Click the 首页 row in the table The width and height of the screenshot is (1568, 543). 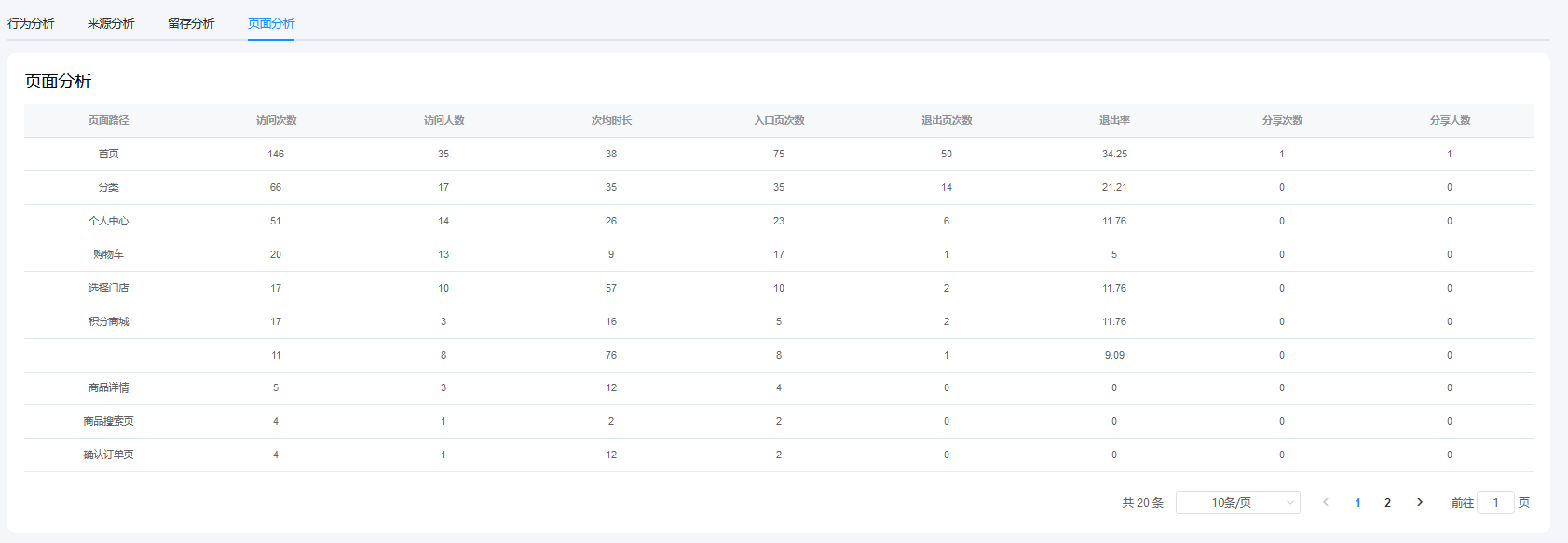[109, 154]
